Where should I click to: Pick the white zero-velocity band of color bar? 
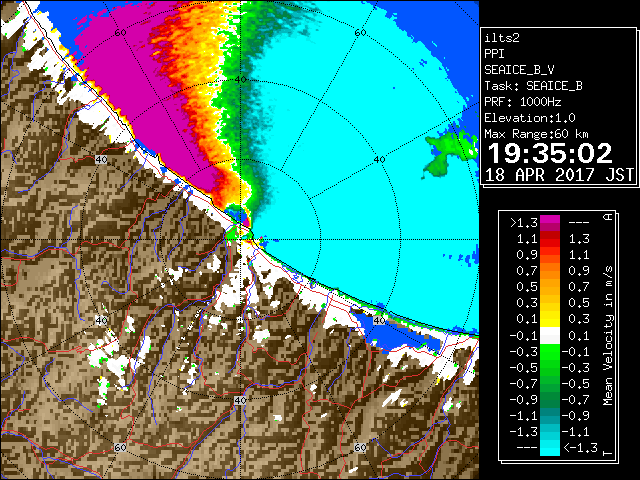(550, 336)
